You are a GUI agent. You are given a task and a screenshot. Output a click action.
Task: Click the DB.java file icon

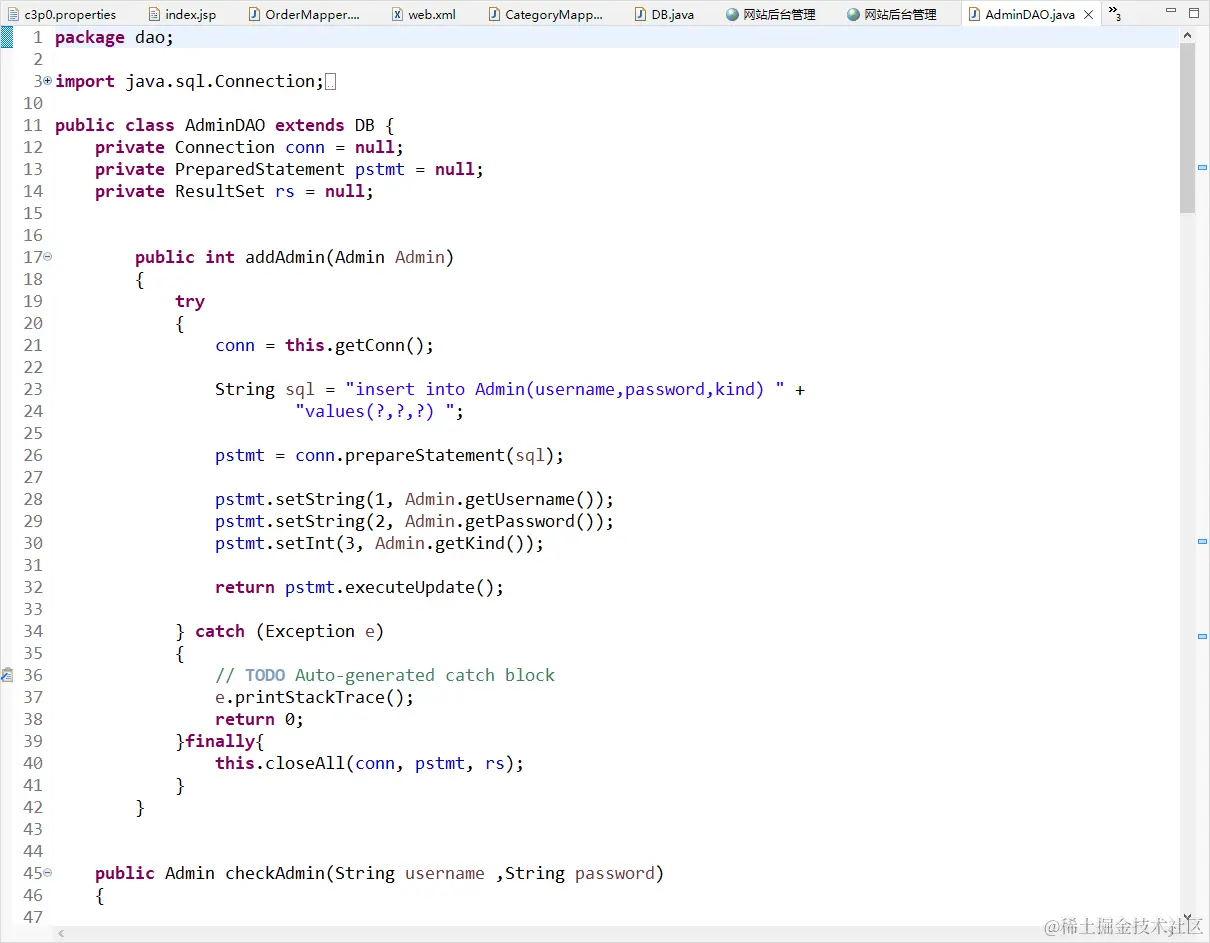click(640, 14)
